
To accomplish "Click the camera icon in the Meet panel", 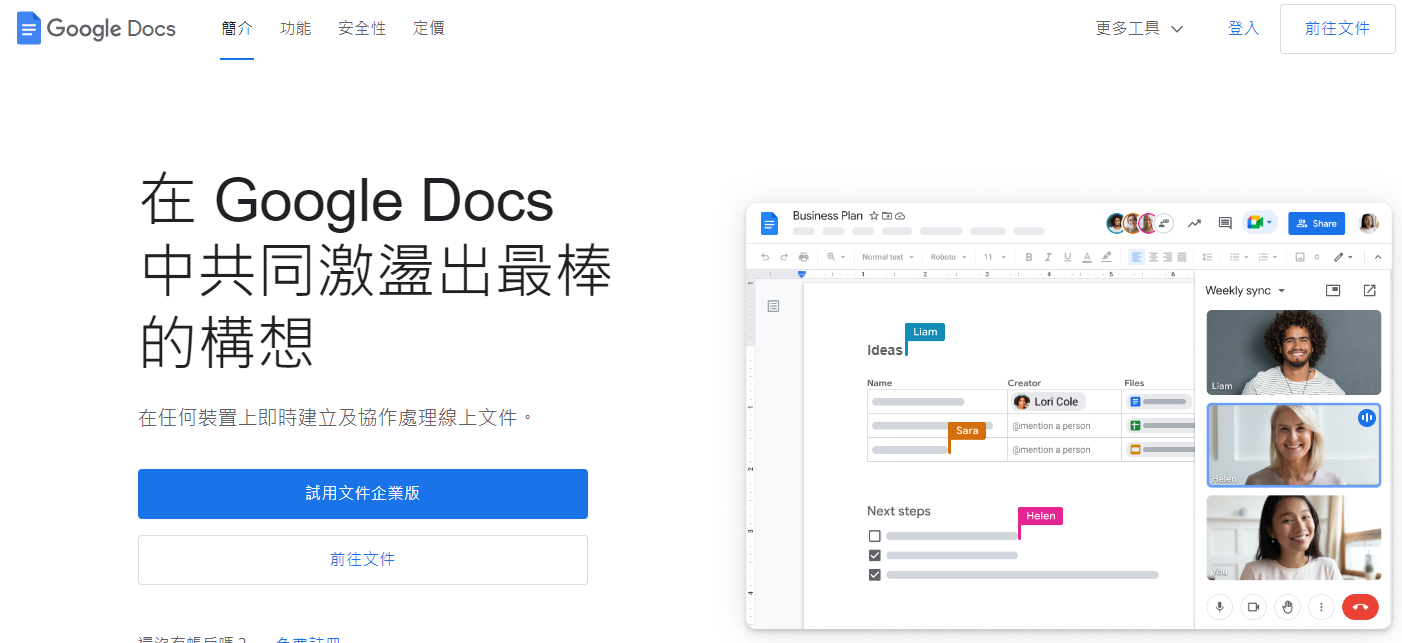I will (x=1253, y=606).
